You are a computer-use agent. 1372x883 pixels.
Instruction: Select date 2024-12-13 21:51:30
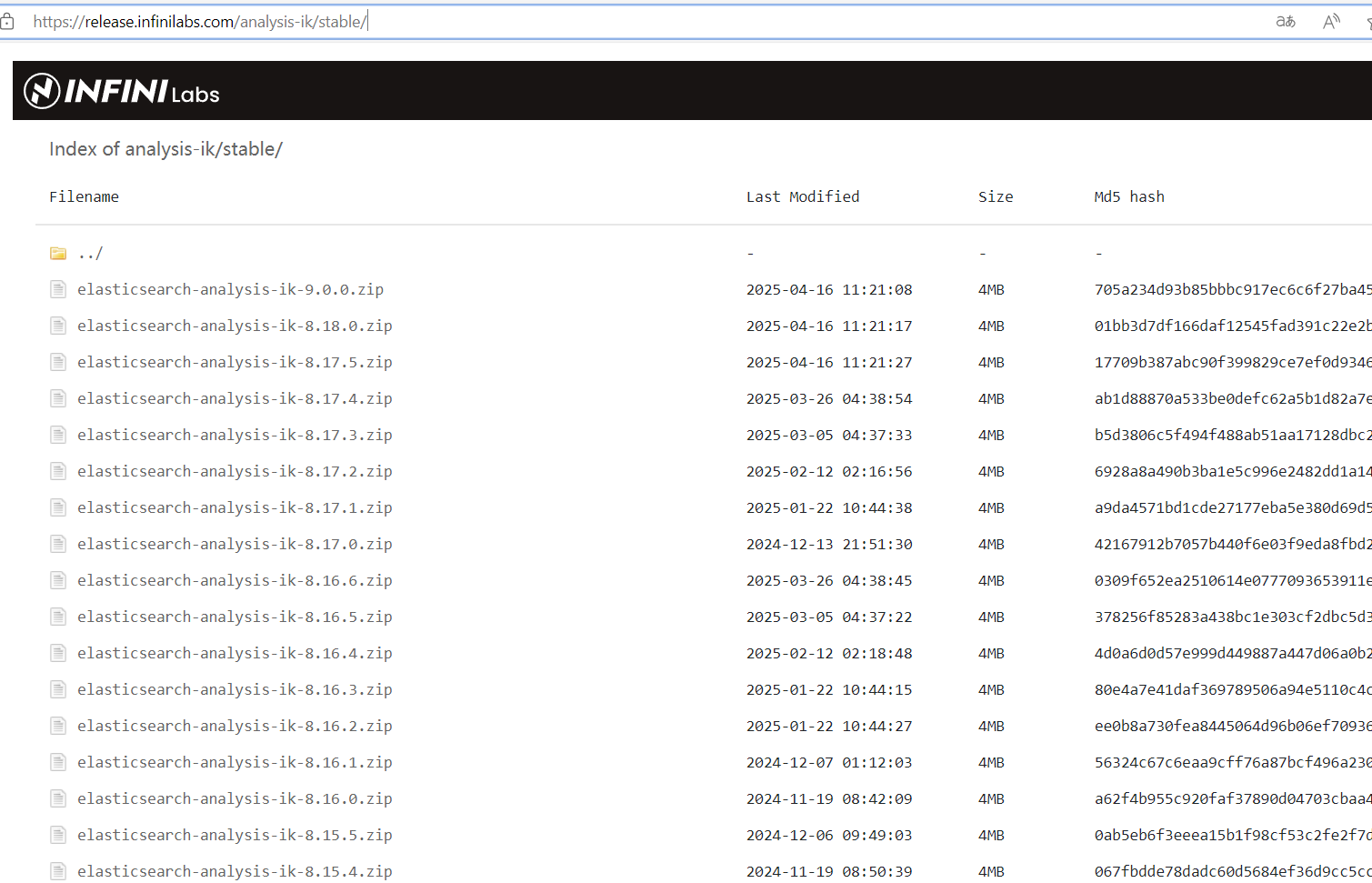829,544
